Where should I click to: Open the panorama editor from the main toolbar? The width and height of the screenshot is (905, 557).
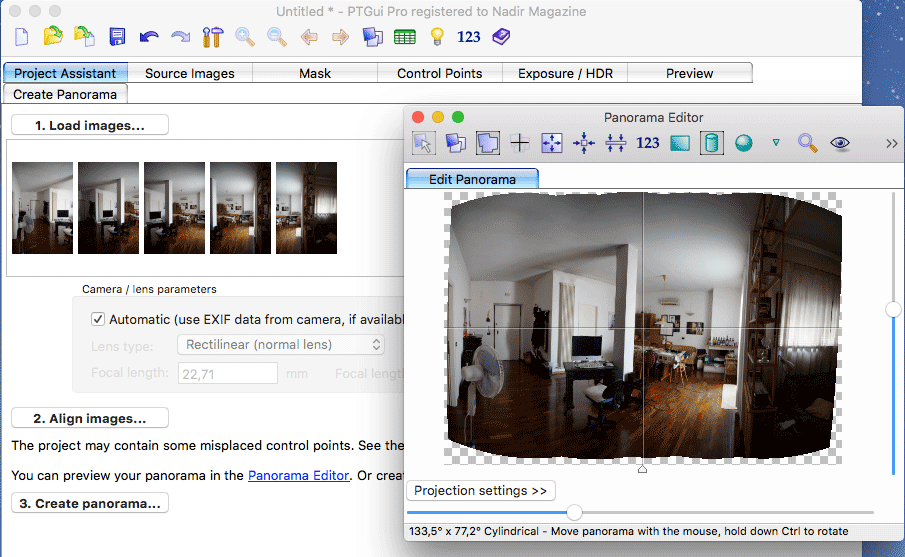[373, 37]
